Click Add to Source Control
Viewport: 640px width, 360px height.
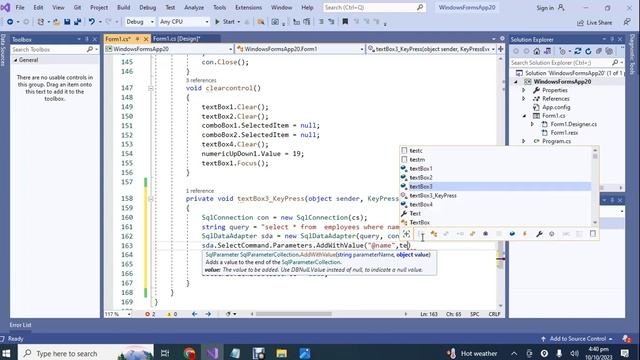pyautogui.click(x=577, y=338)
